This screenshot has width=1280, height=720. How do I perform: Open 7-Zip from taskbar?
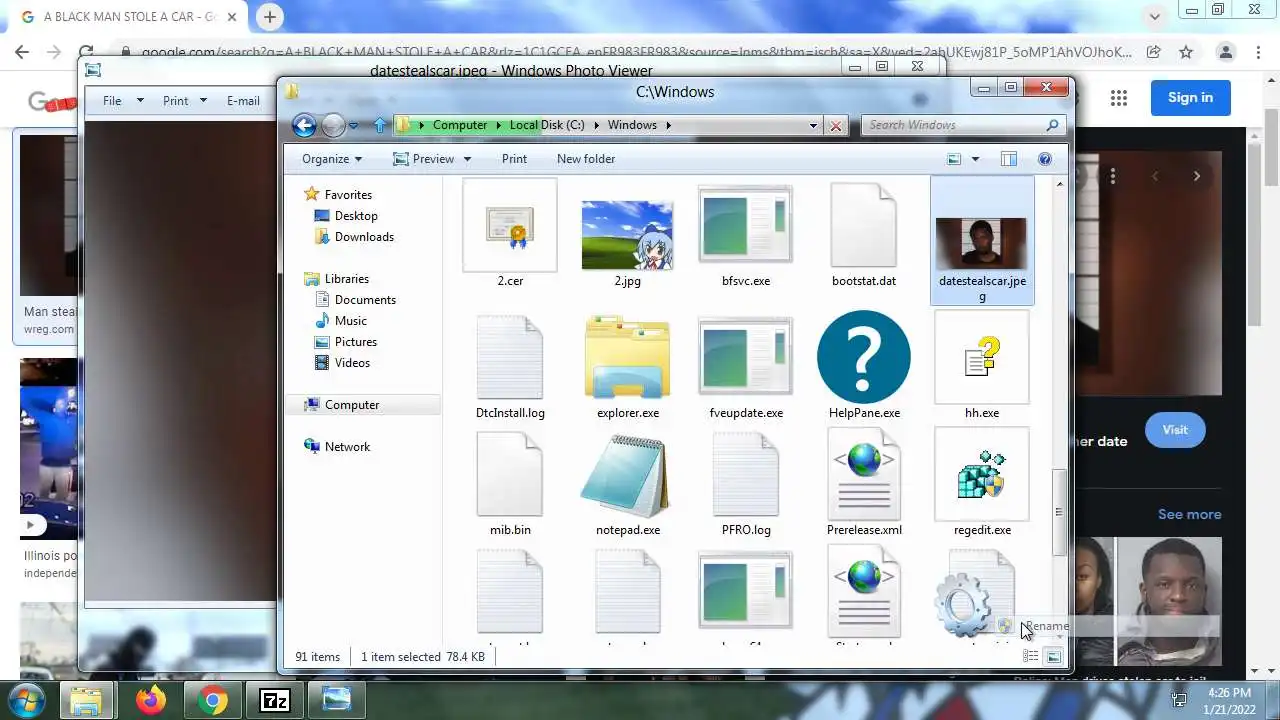274,701
